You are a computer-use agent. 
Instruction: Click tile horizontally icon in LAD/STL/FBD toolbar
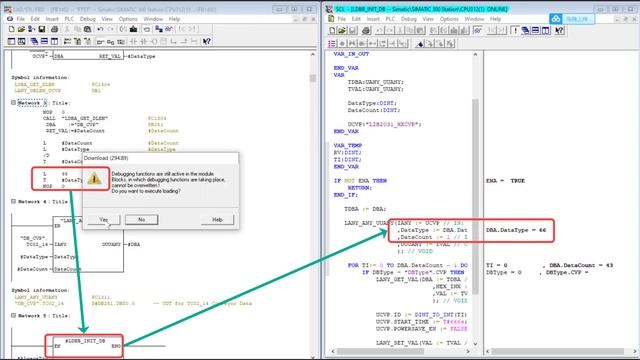[x=44, y=41]
